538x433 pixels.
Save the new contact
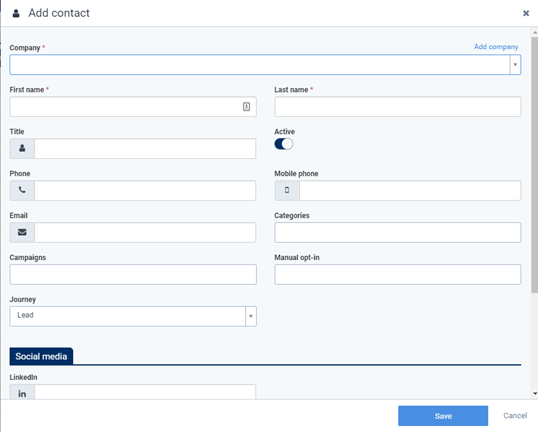pos(443,416)
